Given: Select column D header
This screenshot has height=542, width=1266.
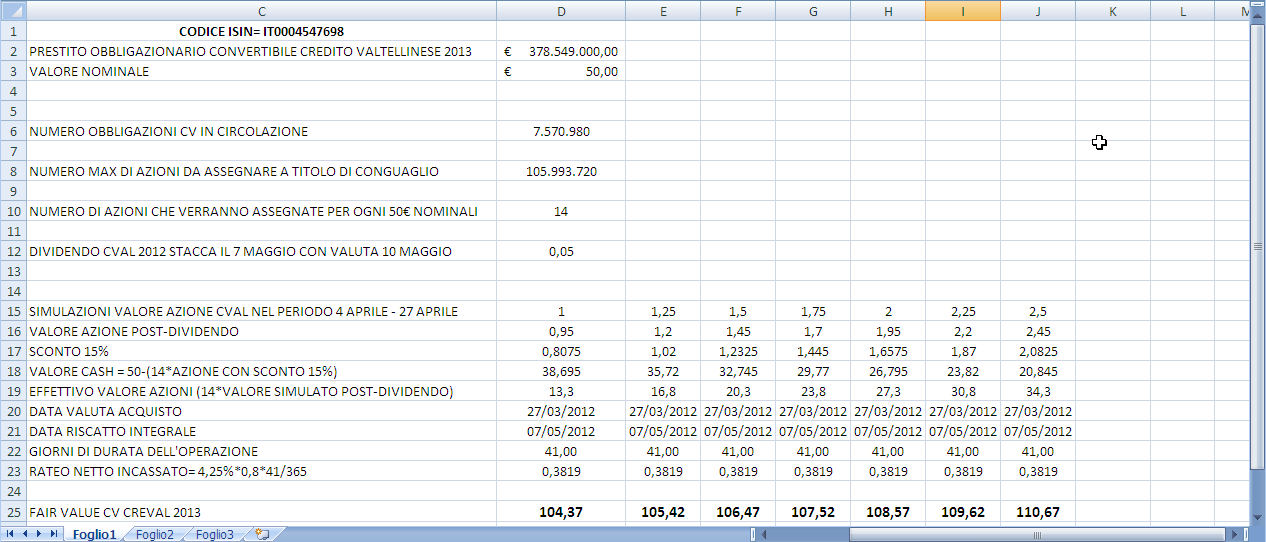Looking at the screenshot, I should point(561,11).
